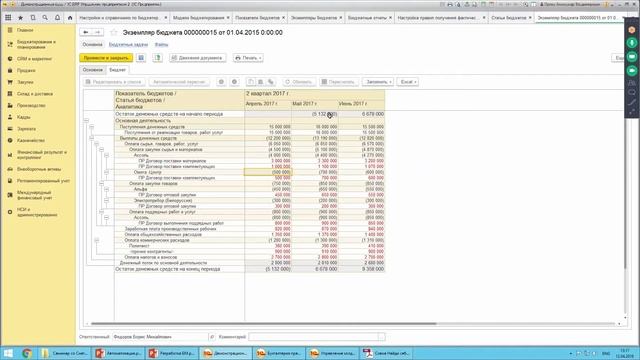Viewport: 640px width, 360px height.
Task: Collapse the Оплата закупки товаров group
Action: (x=101, y=184)
